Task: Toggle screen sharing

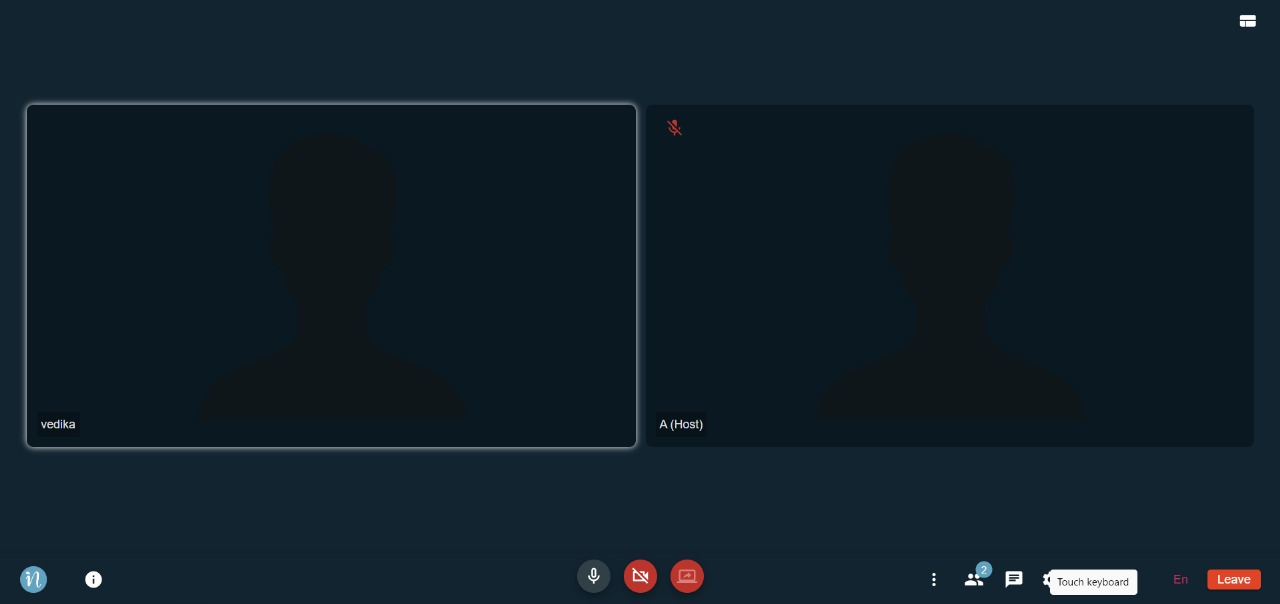Action: [687, 576]
